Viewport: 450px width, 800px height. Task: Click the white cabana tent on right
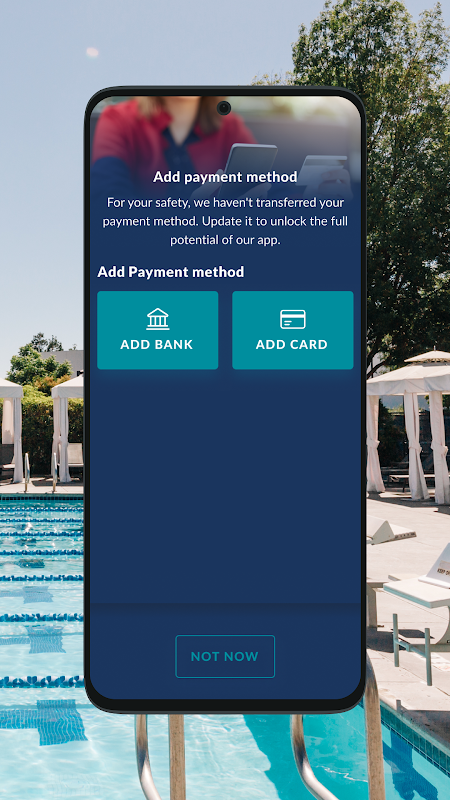(408, 423)
